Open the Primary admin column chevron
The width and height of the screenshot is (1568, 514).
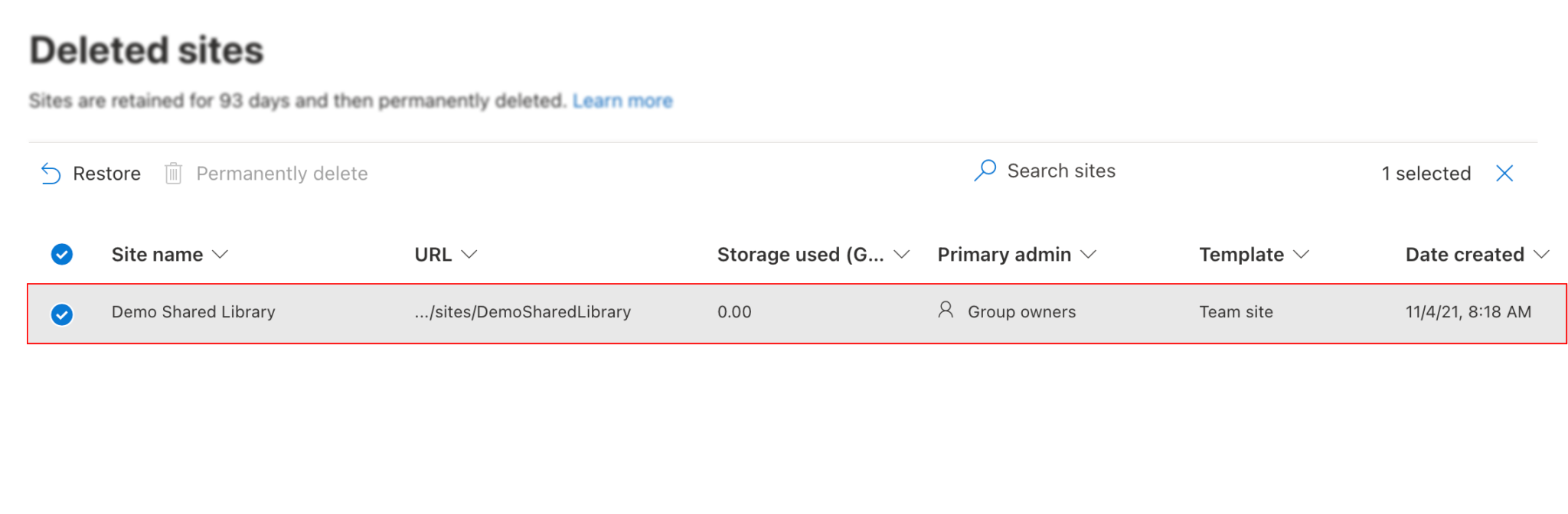coord(1088,255)
